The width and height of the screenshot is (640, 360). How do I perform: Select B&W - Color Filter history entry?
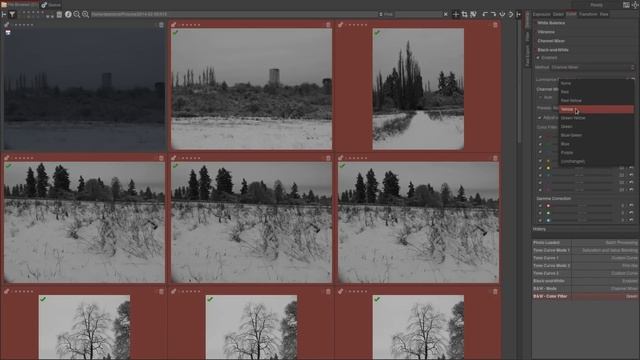(585, 296)
